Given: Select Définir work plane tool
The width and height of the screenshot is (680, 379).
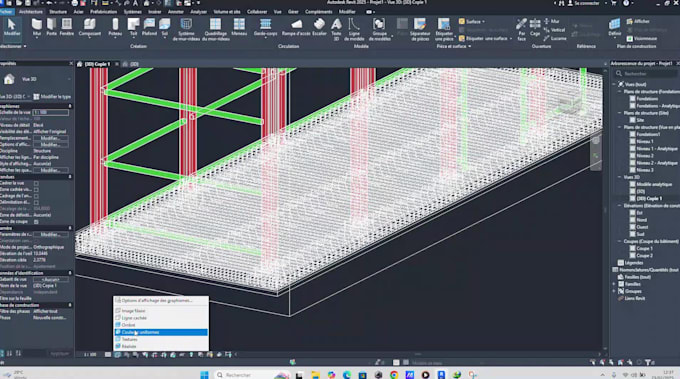Looking at the screenshot, I should [615, 27].
